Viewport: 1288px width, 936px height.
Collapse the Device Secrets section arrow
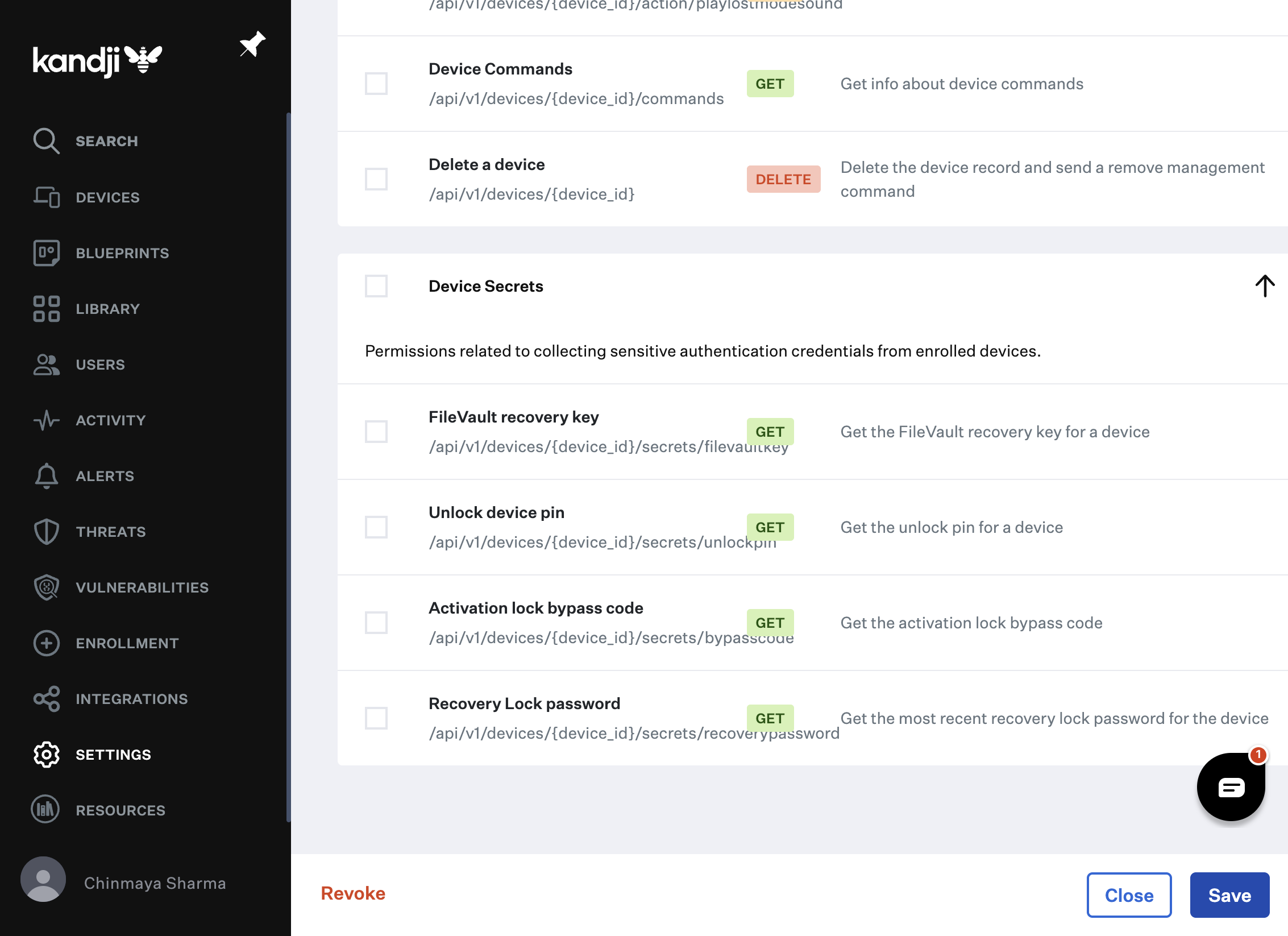[x=1265, y=286]
